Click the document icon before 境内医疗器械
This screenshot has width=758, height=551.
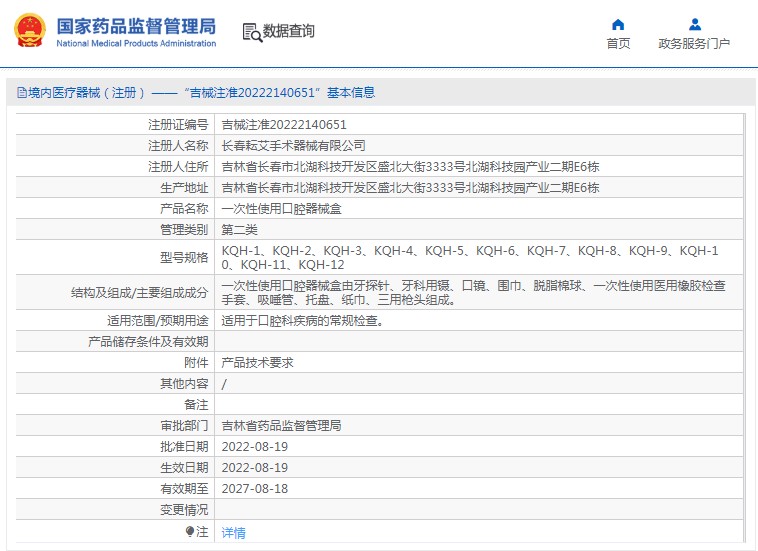tap(22, 92)
